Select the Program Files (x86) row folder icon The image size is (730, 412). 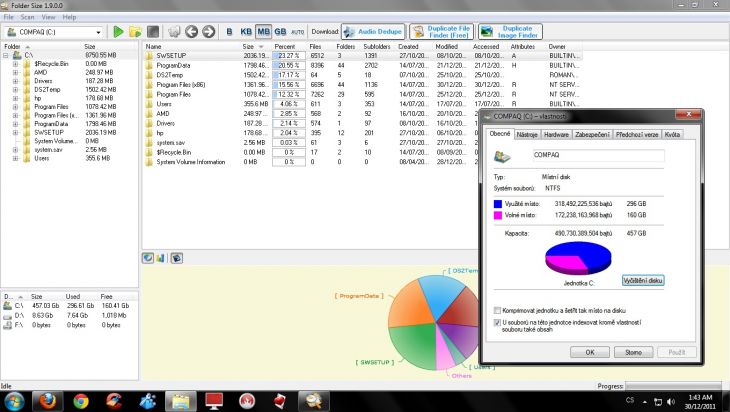click(149, 85)
